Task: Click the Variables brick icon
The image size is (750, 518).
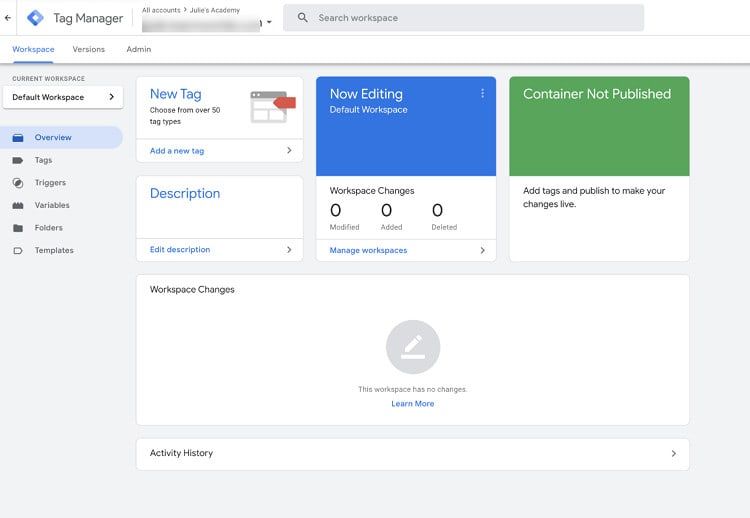Action: coord(18,205)
